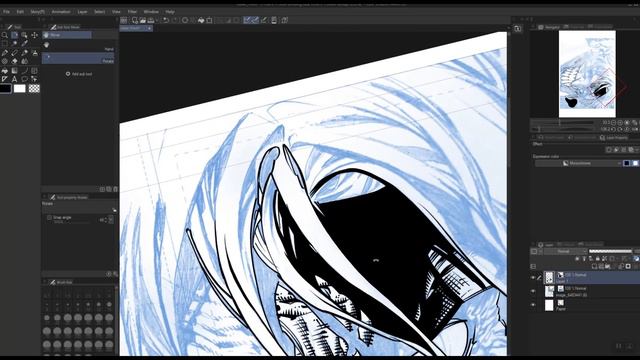
Task: Open the File menu
Action: 7,12
